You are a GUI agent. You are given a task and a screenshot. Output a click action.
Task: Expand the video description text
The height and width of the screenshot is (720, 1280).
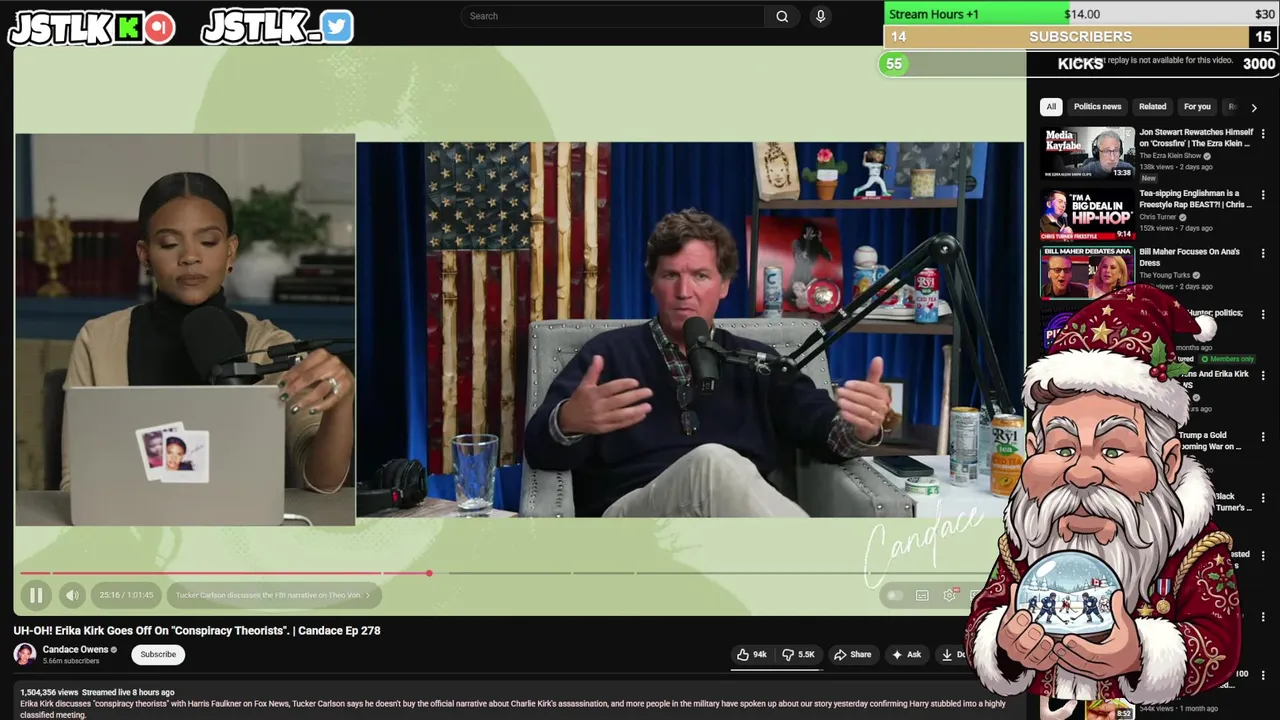click(512, 709)
